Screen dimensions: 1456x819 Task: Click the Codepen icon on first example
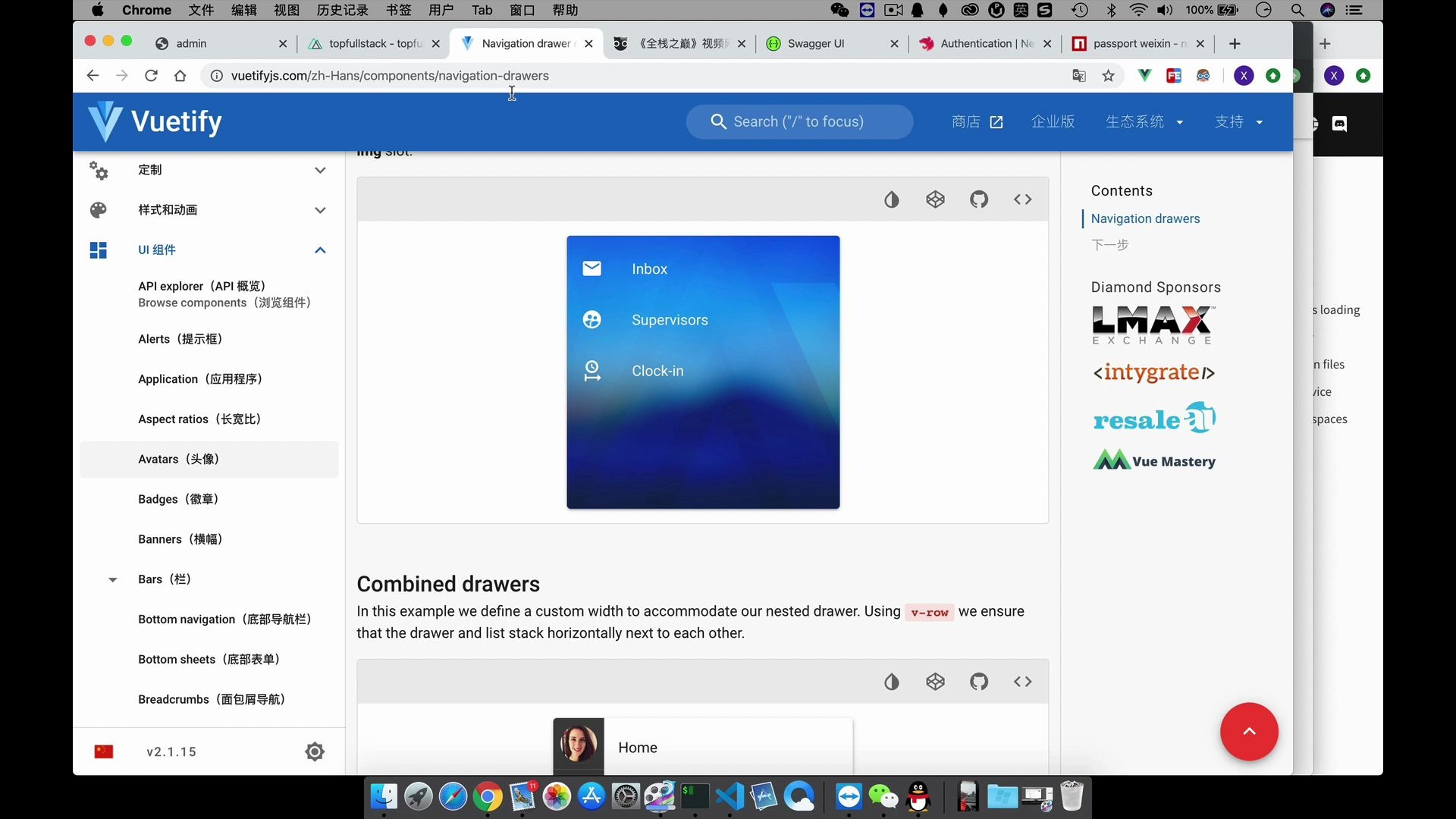click(935, 199)
